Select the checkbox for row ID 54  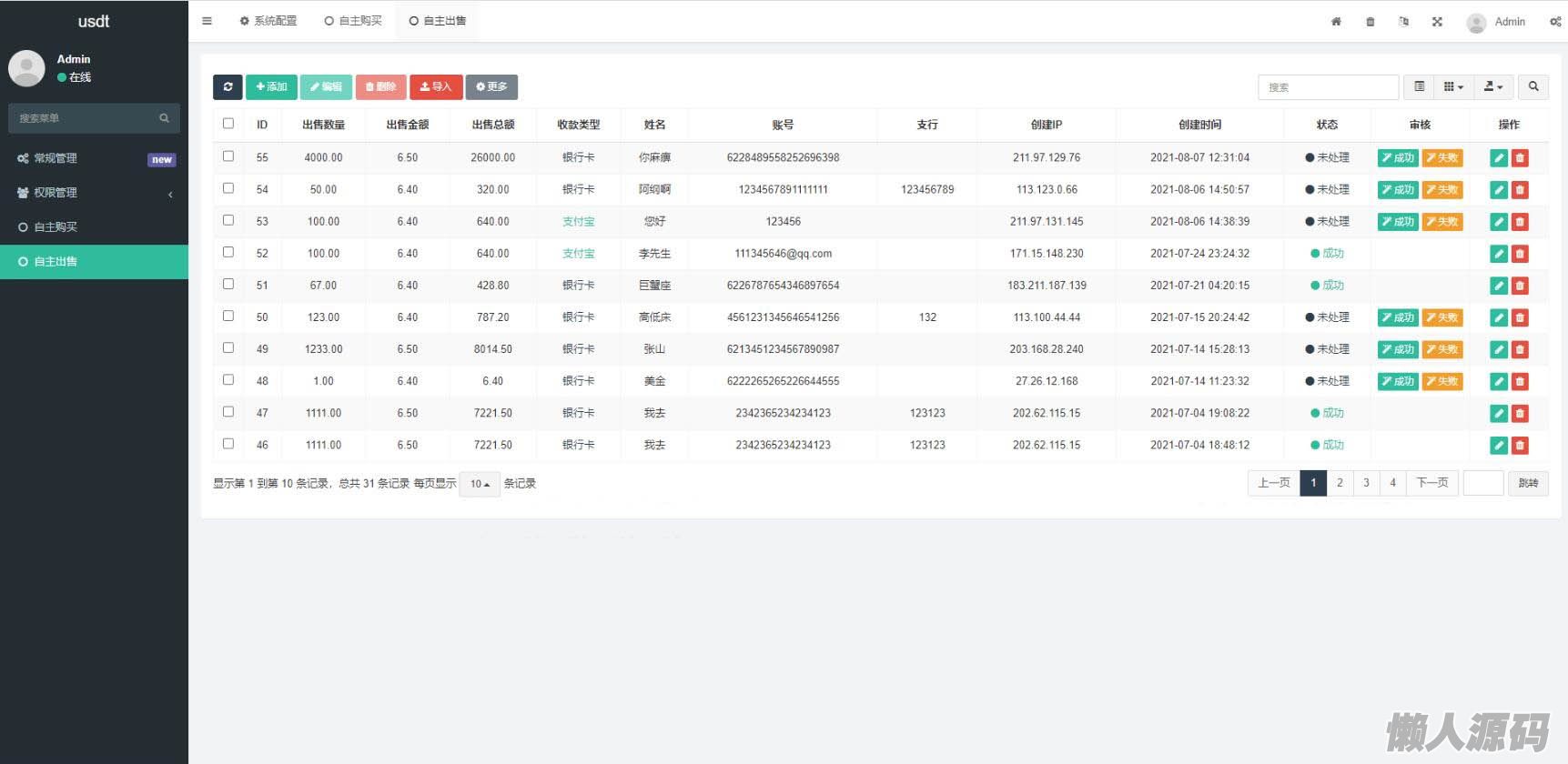click(228, 188)
